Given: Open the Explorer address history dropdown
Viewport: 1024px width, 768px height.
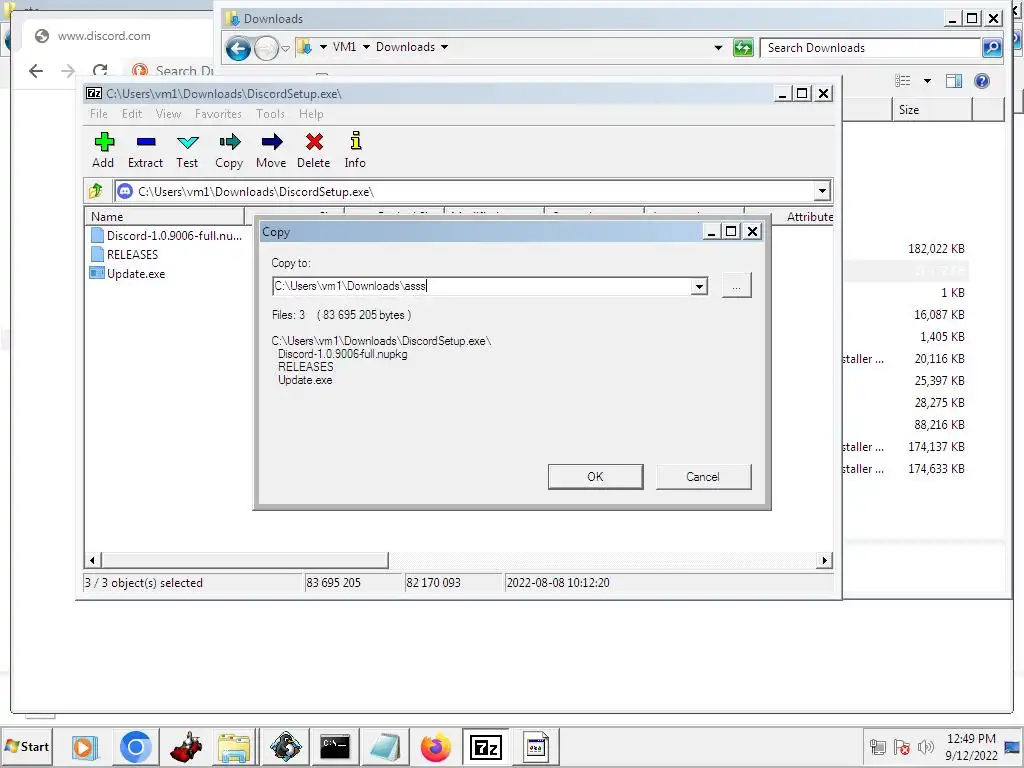Looking at the screenshot, I should point(718,48).
